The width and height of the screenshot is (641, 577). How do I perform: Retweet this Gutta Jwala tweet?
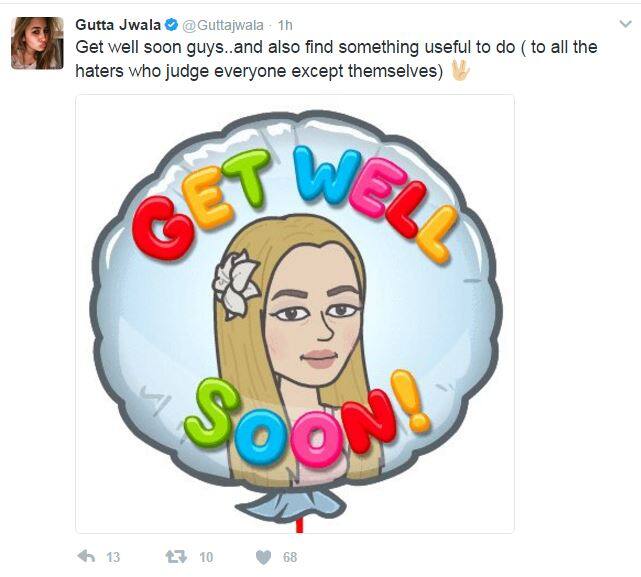[178, 556]
